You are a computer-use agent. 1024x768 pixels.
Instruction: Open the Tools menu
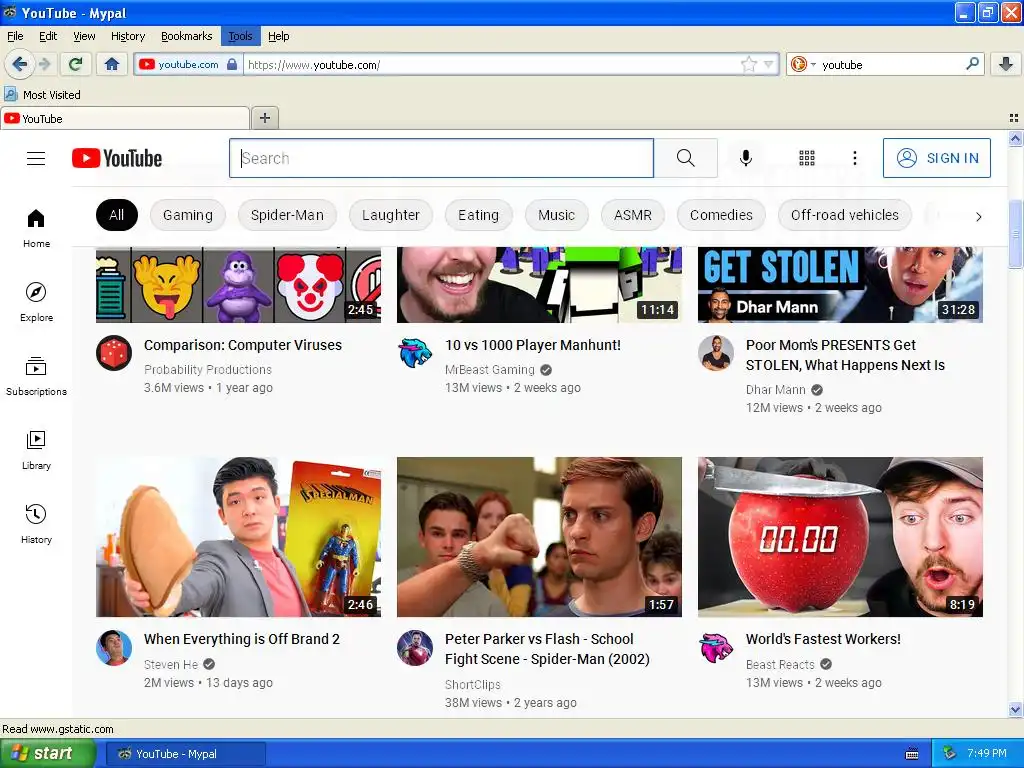pos(240,36)
